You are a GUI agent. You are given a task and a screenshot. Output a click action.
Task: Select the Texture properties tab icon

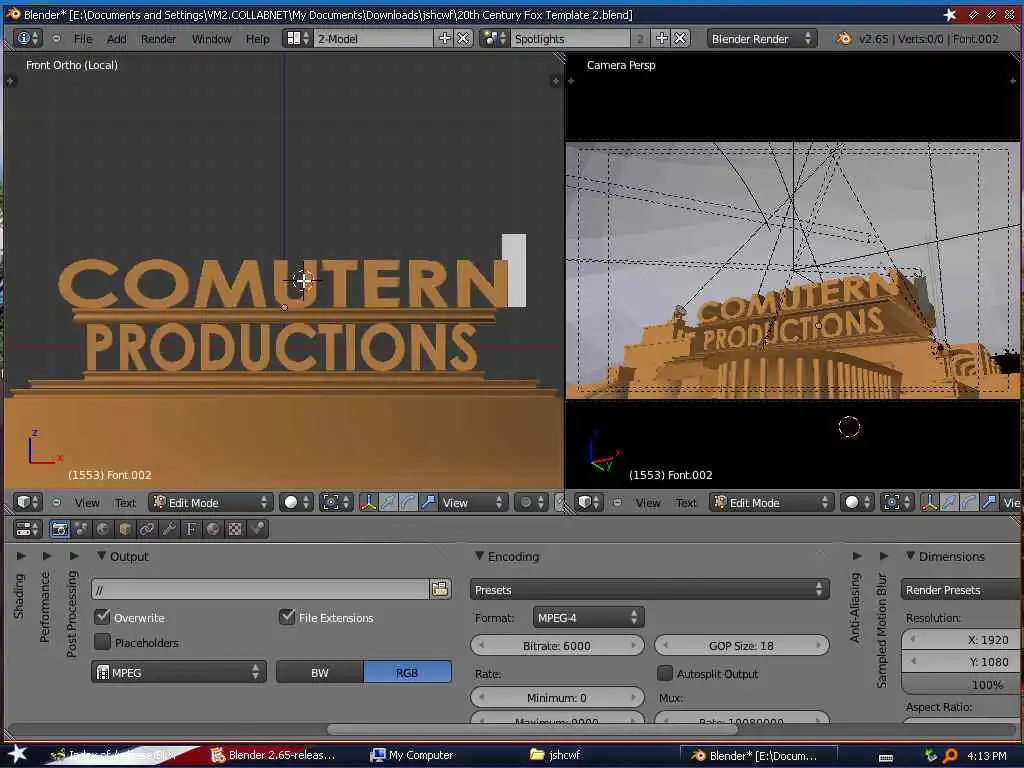click(235, 529)
